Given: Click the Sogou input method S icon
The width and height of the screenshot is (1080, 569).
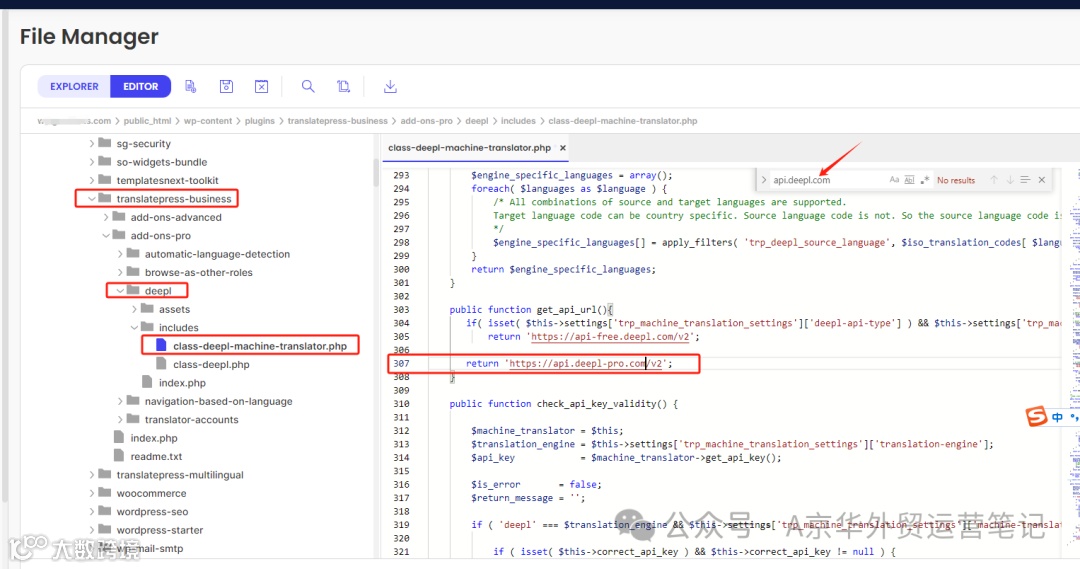Looking at the screenshot, I should pos(1037,416).
